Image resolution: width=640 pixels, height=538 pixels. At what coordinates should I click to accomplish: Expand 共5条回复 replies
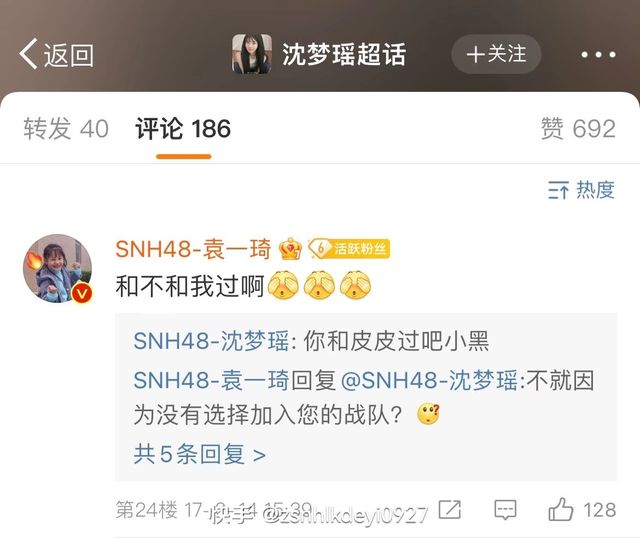pos(200,454)
